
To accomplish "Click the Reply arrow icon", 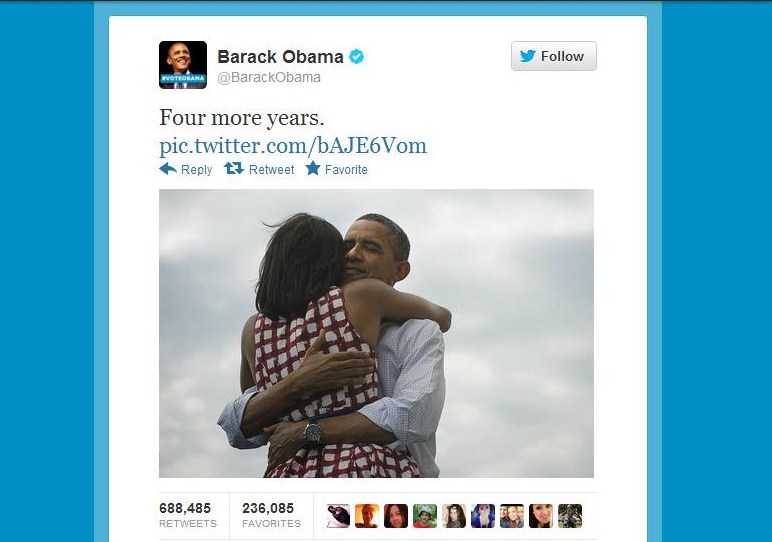I will tap(168, 169).
